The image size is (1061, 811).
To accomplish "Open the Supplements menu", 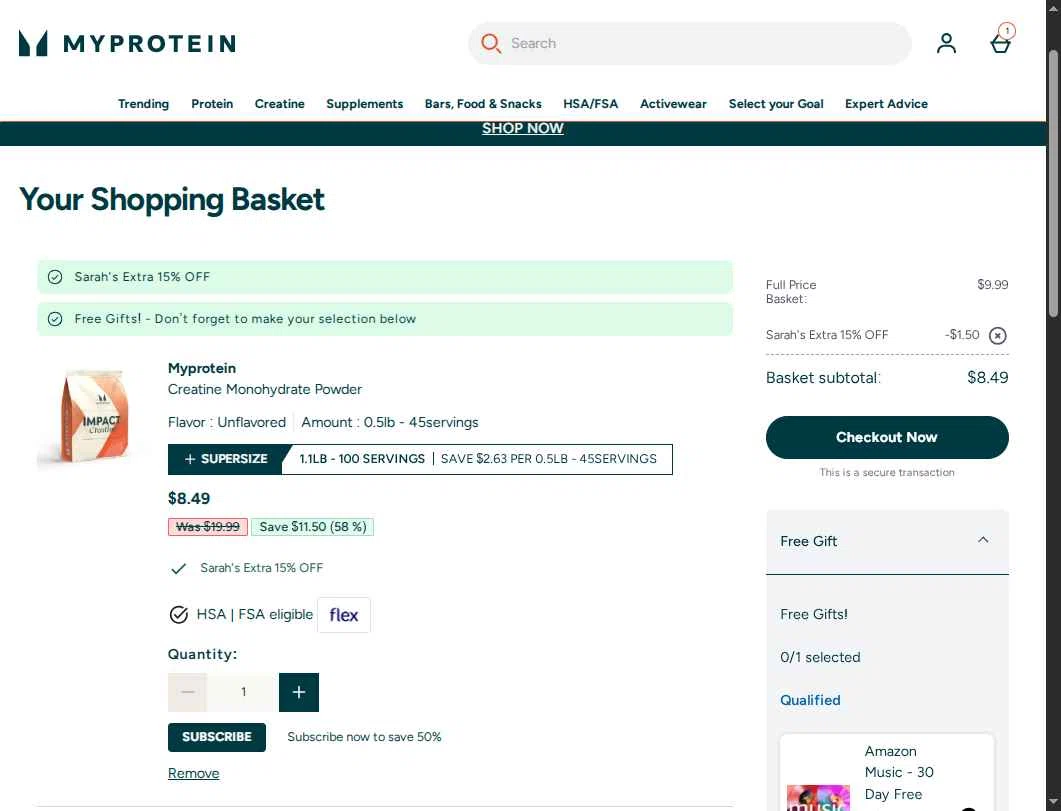I will (x=365, y=104).
